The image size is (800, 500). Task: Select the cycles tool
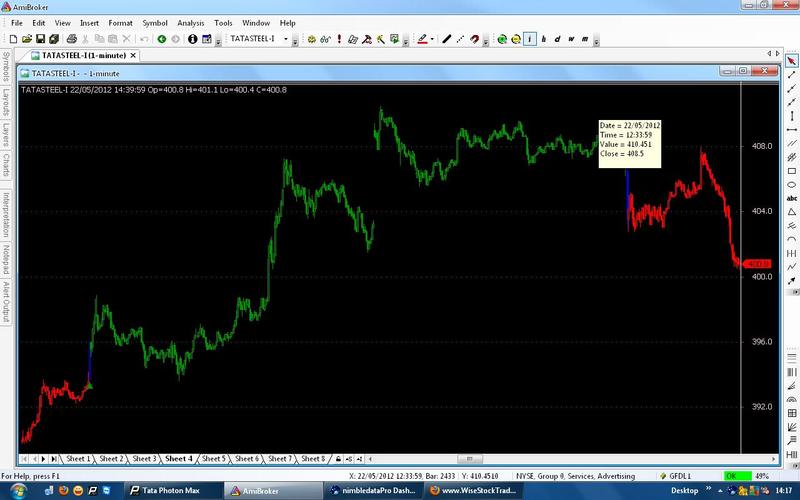(791, 253)
